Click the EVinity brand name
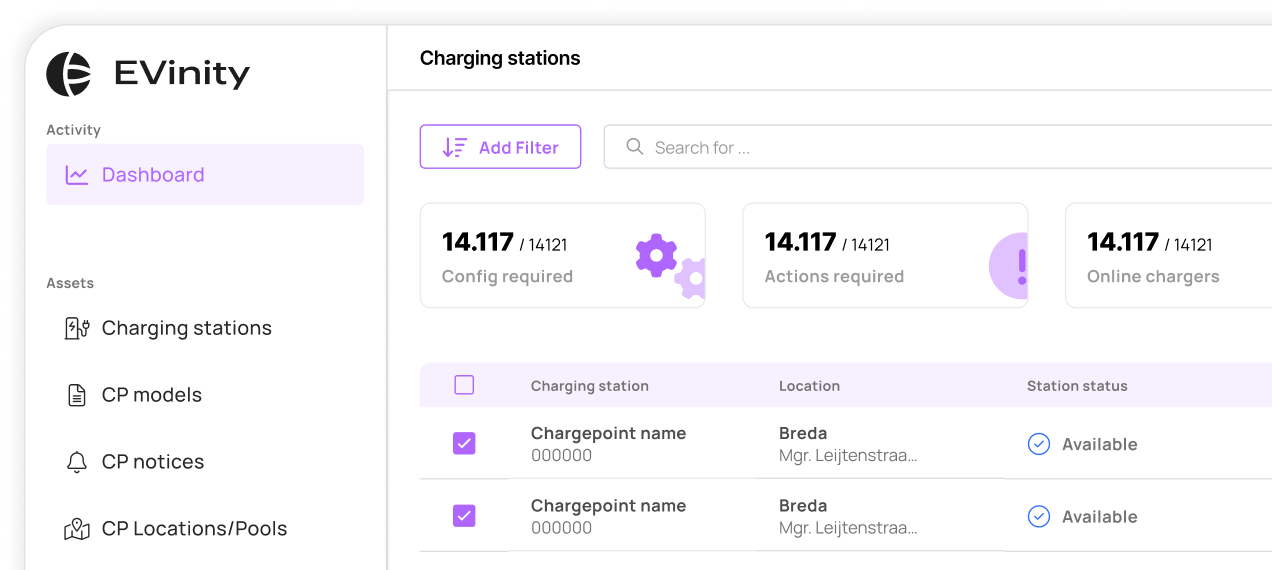The width and height of the screenshot is (1272, 570). [182, 74]
